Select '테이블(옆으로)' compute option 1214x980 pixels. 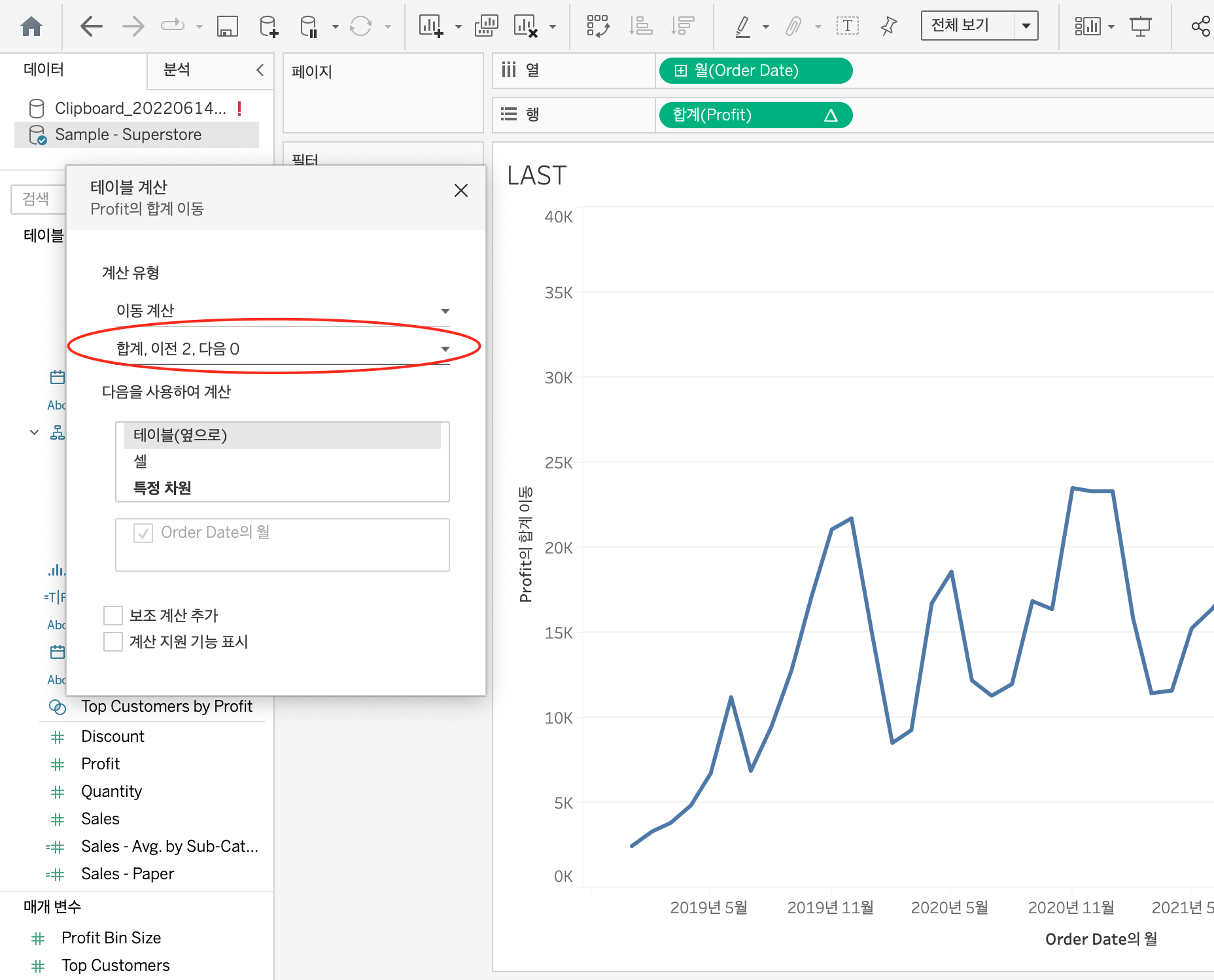(x=283, y=436)
